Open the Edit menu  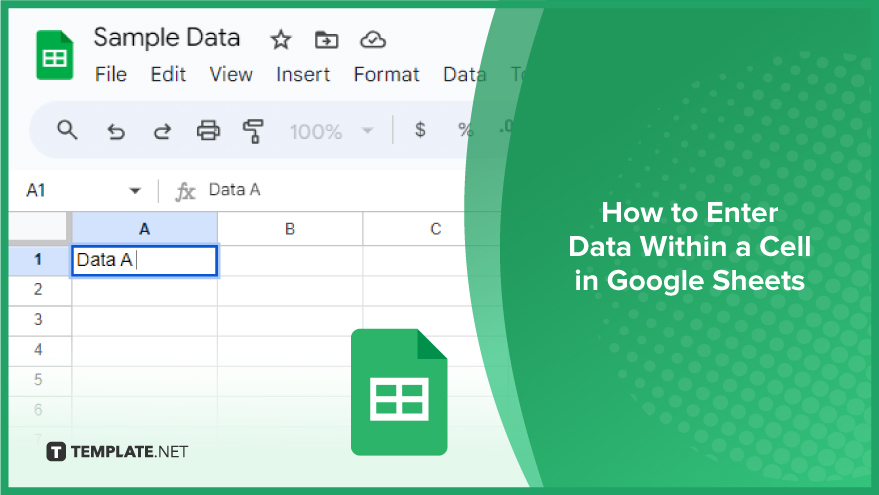pyautogui.click(x=168, y=75)
